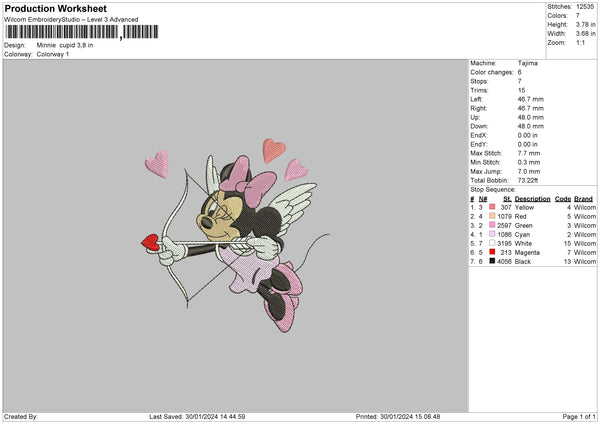Select the 'Yellow' description in stop 1
This screenshot has width=600, height=424.
click(524, 207)
